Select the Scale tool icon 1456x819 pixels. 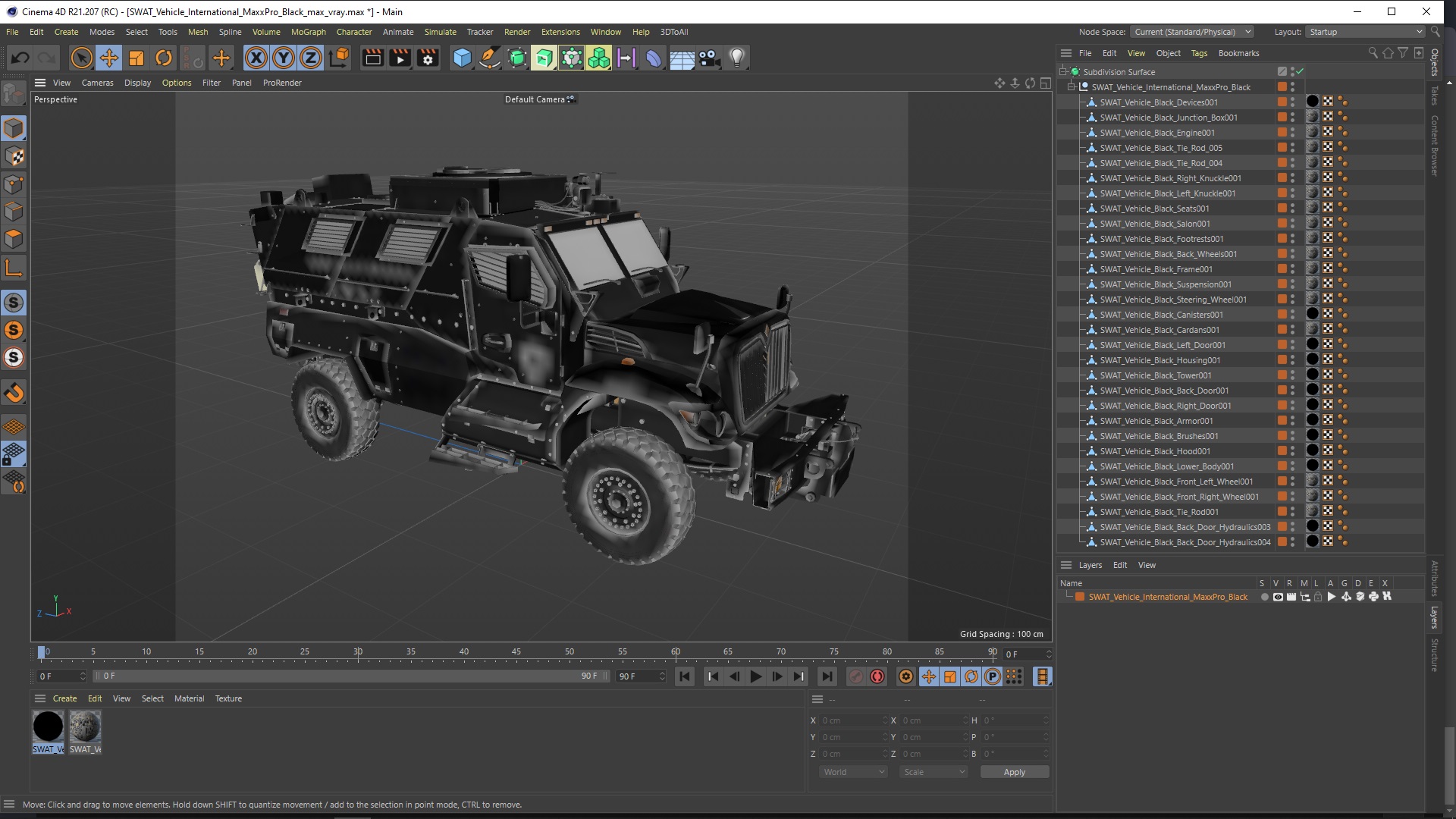tap(137, 57)
